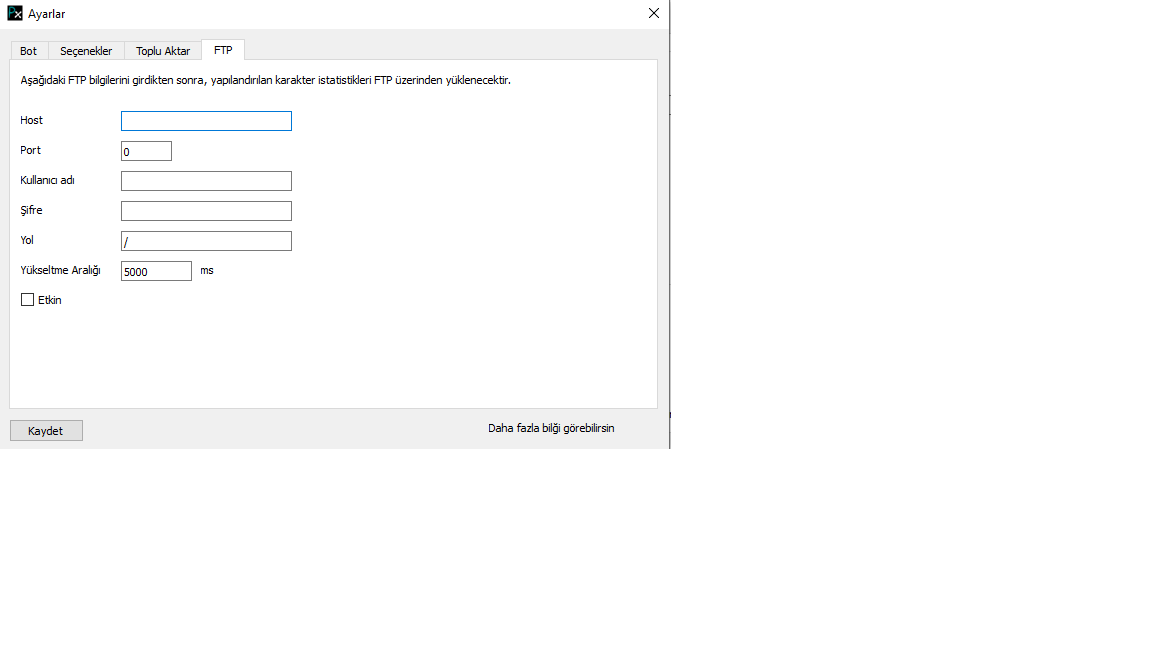The height and width of the screenshot is (648, 1152).
Task: Click the Host label
Action: 32,120
